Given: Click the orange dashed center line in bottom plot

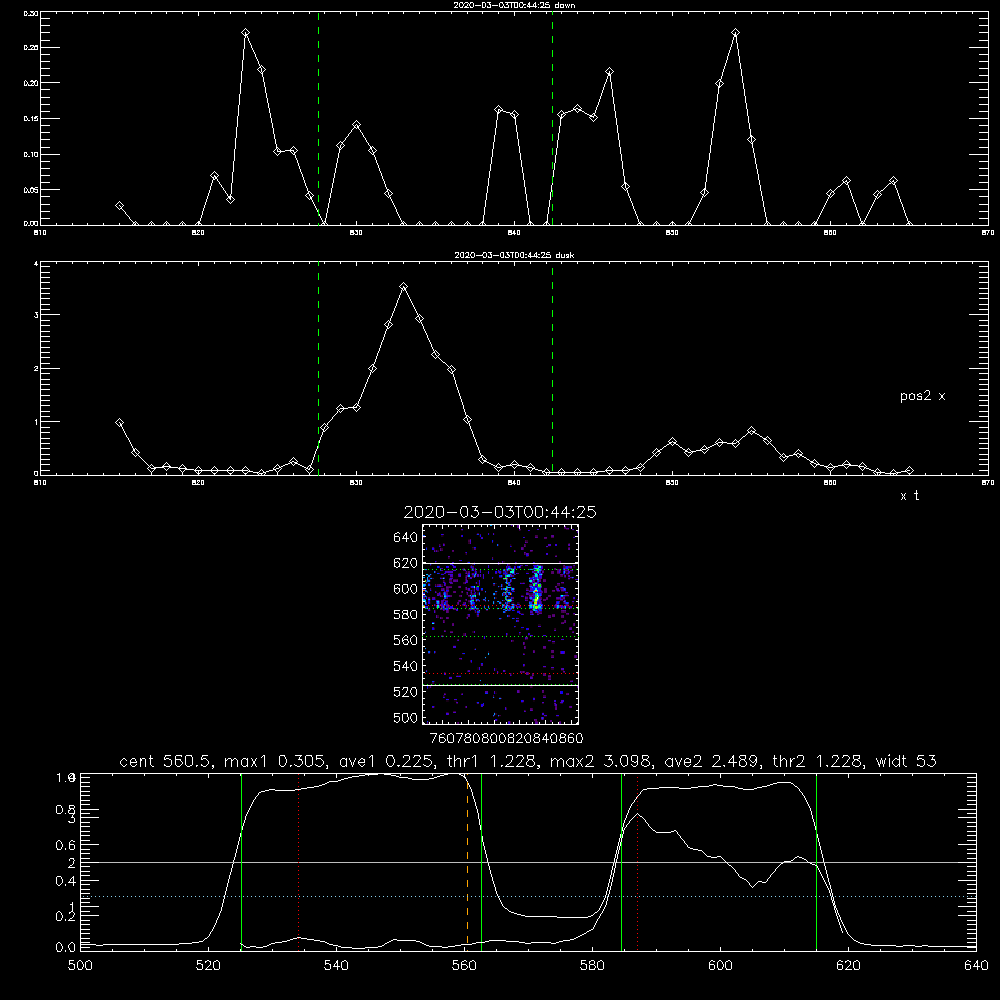Looking at the screenshot, I should (x=467, y=861).
